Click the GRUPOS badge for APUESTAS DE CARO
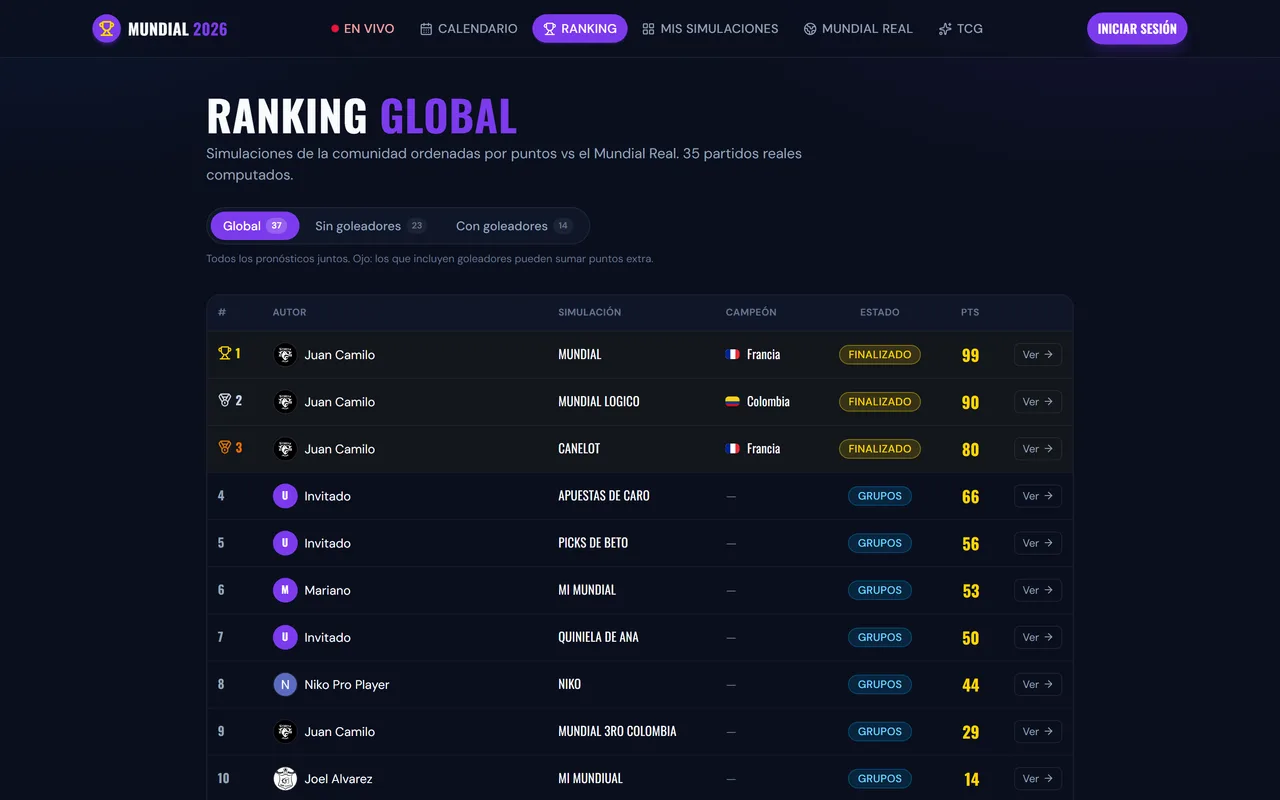 click(x=880, y=496)
